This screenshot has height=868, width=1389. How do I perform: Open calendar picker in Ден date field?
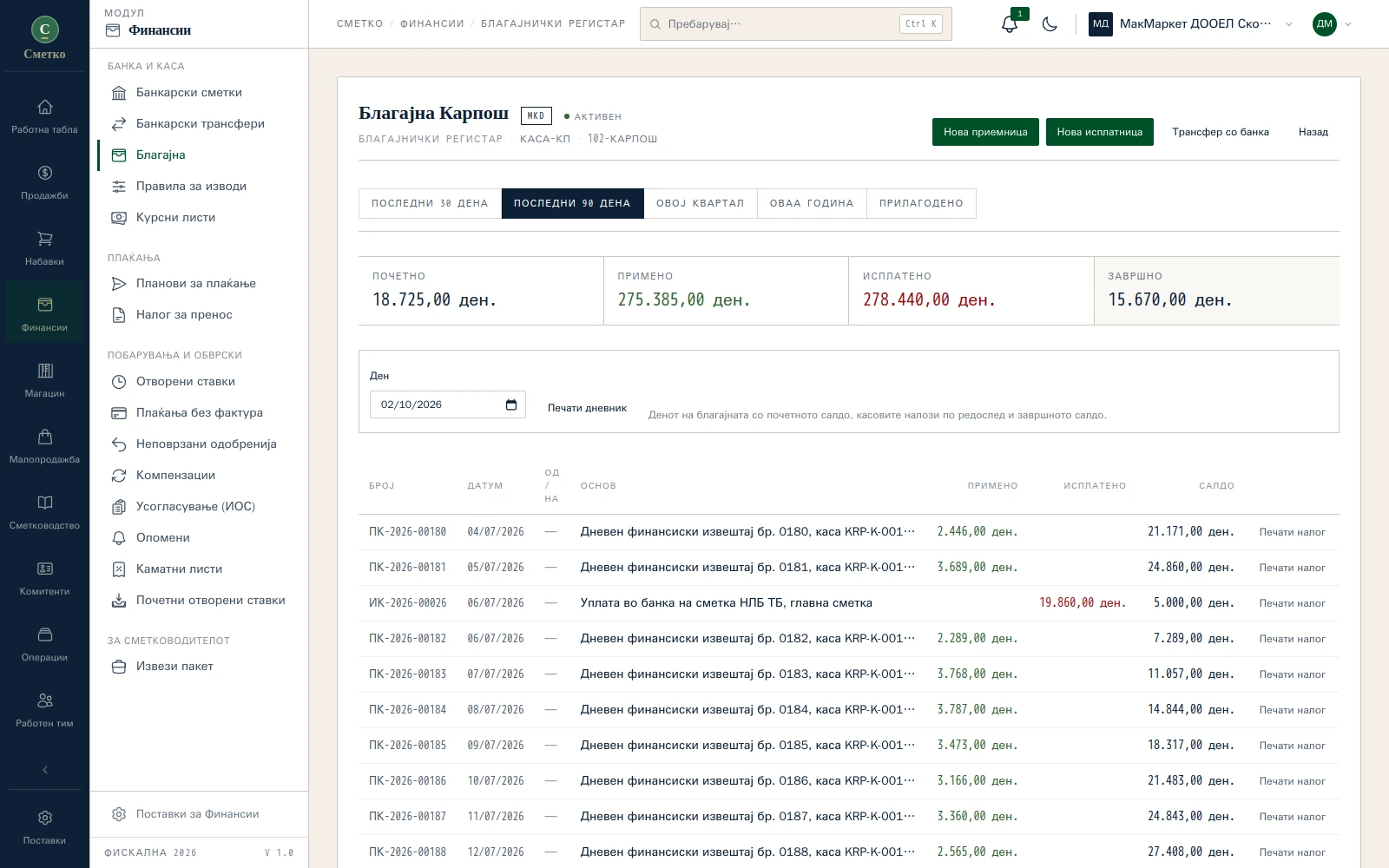tap(511, 404)
